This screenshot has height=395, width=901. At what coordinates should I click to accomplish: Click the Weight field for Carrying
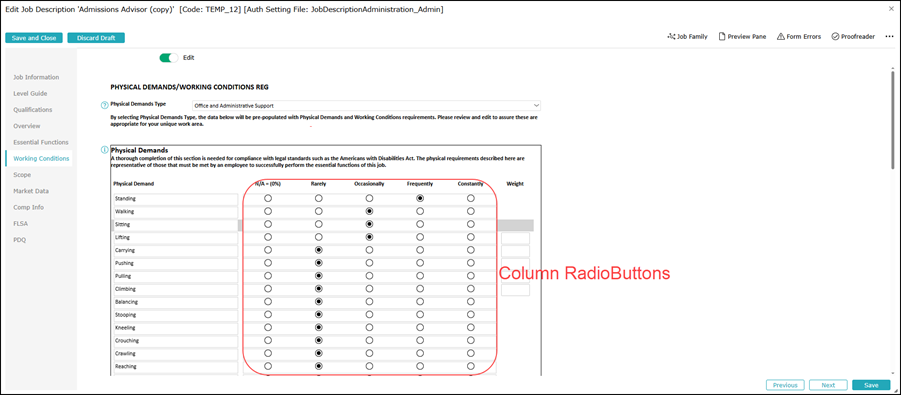click(515, 251)
